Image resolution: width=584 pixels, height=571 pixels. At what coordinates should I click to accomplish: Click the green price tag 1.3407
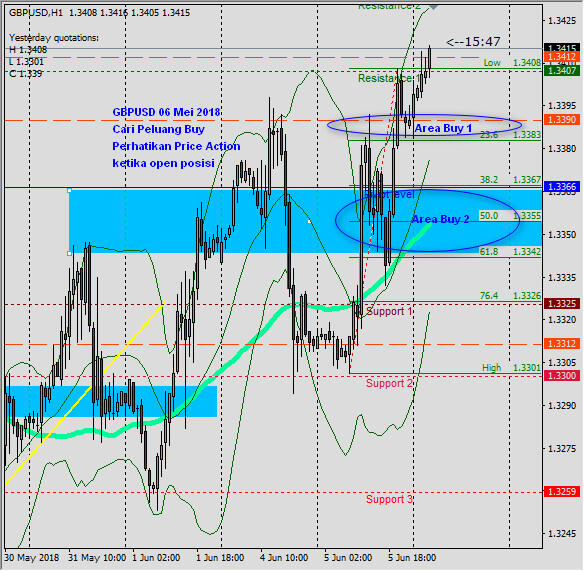click(x=562, y=70)
